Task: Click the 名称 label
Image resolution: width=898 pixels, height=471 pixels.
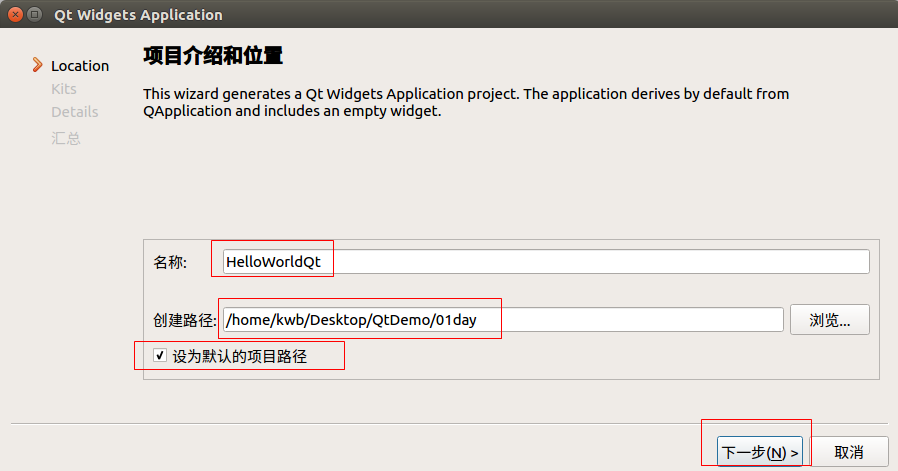Action: tap(170, 262)
